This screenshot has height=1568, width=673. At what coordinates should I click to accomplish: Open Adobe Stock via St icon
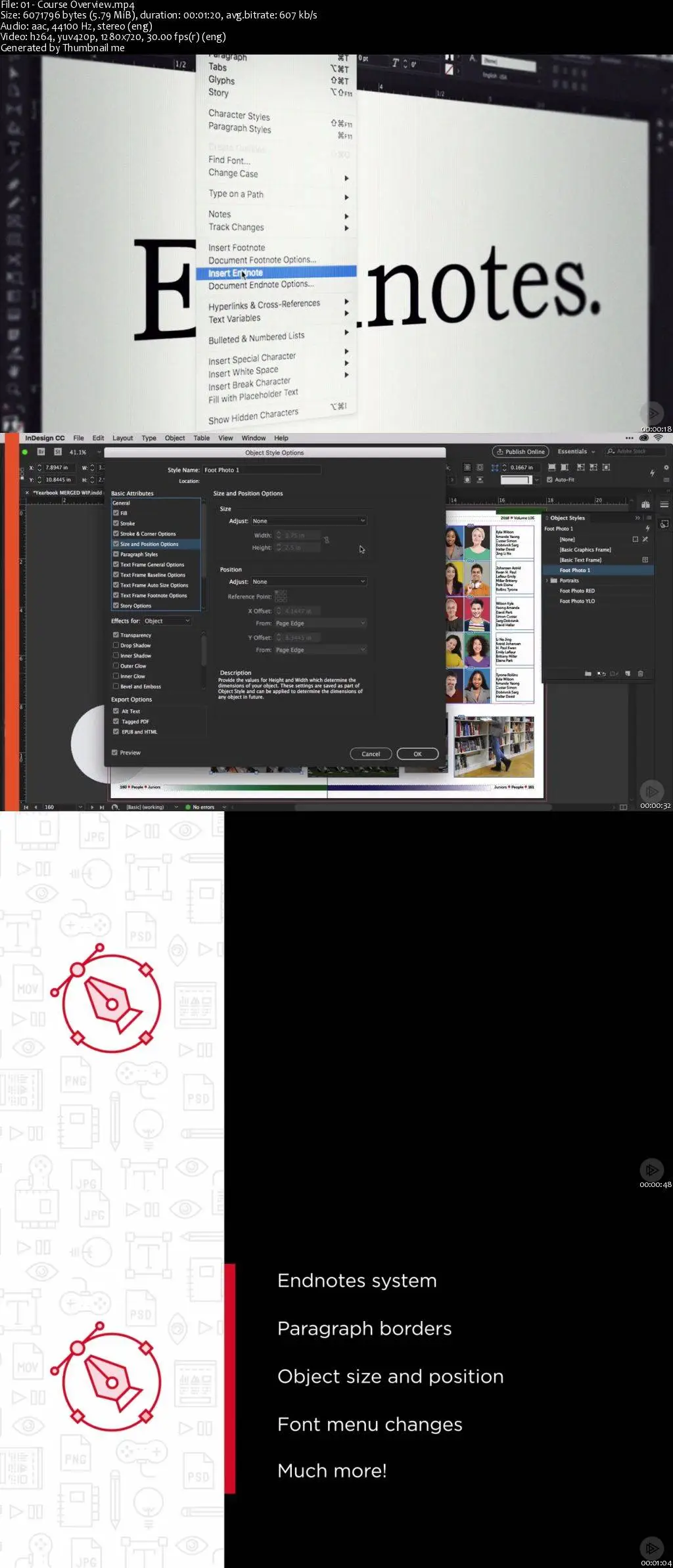coord(58,452)
